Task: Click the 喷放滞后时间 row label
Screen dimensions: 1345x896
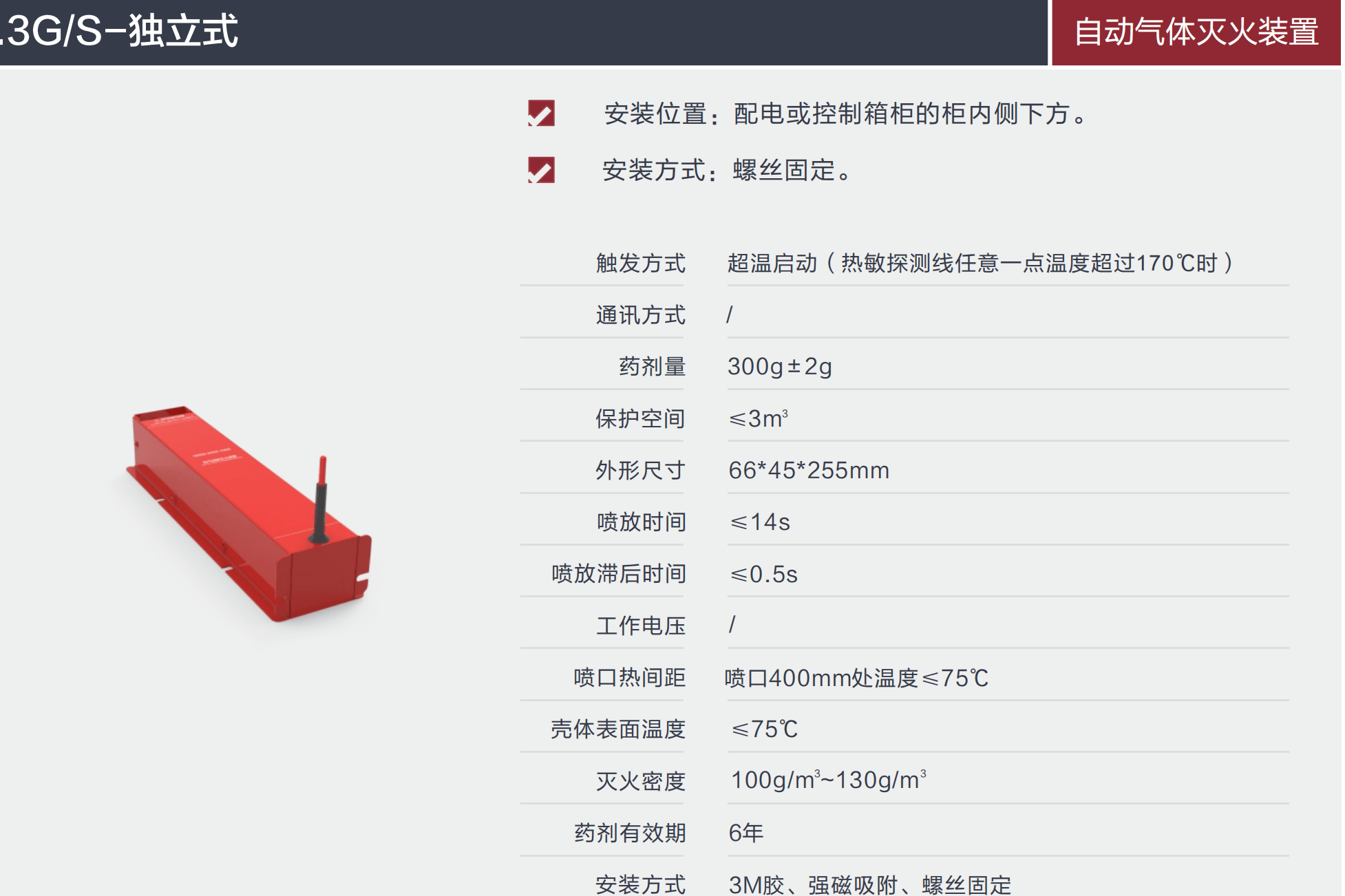Action: [x=618, y=573]
